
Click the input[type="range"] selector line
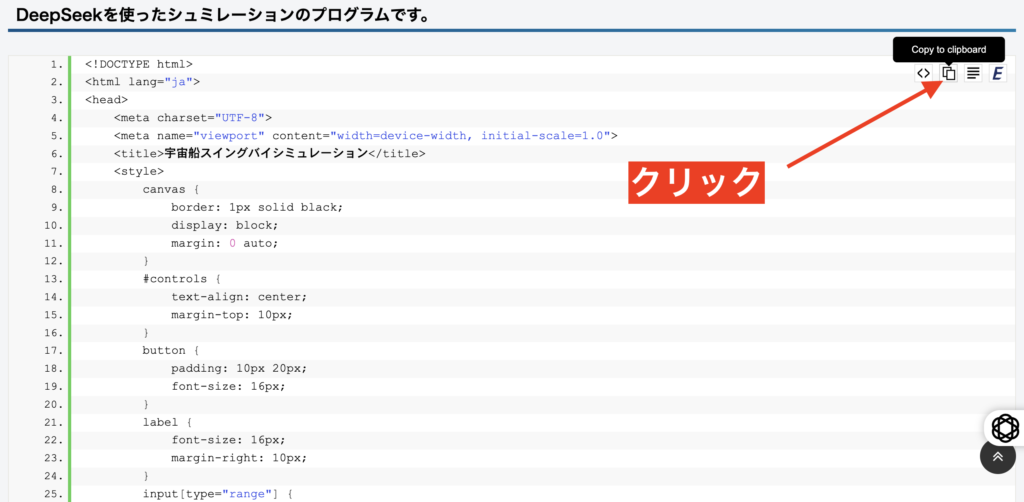coord(217,495)
